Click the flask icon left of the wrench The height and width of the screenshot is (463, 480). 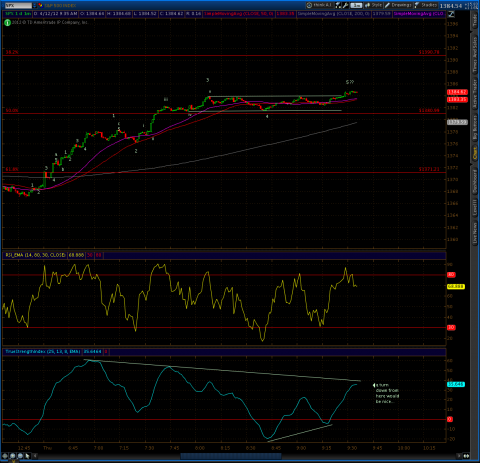coord(338,5)
